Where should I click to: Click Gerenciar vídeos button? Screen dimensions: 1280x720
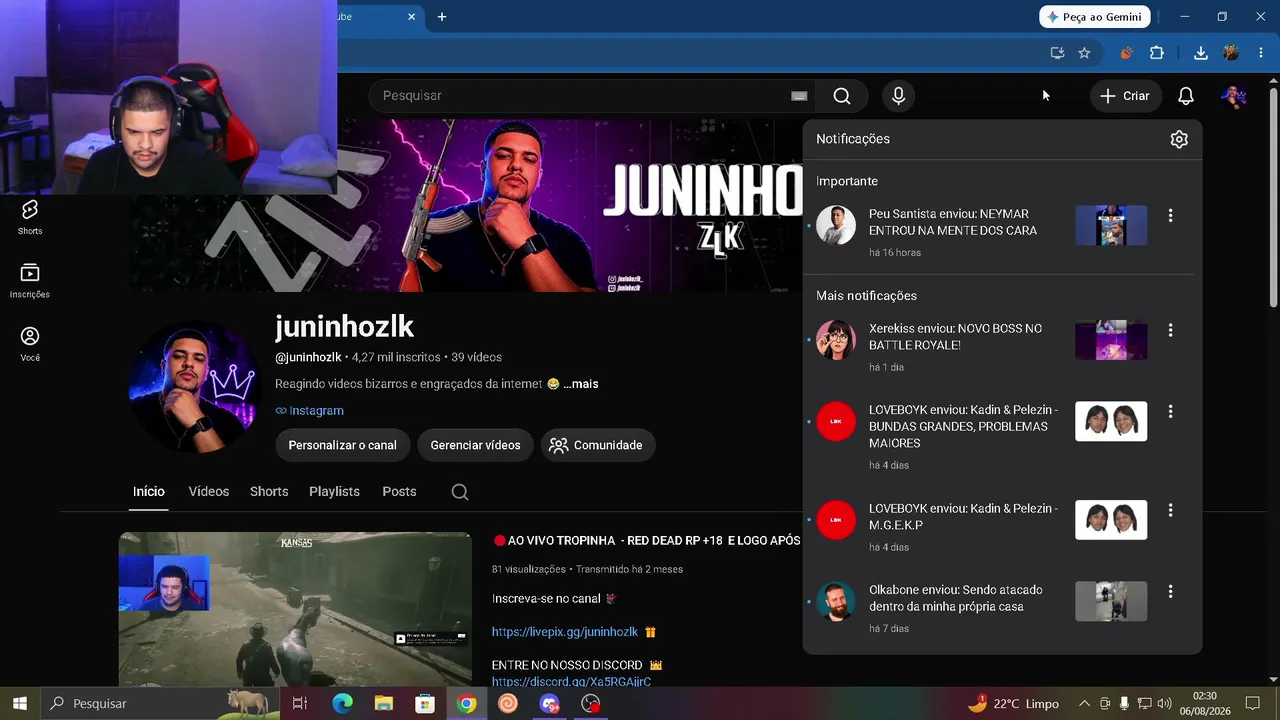[x=475, y=445]
